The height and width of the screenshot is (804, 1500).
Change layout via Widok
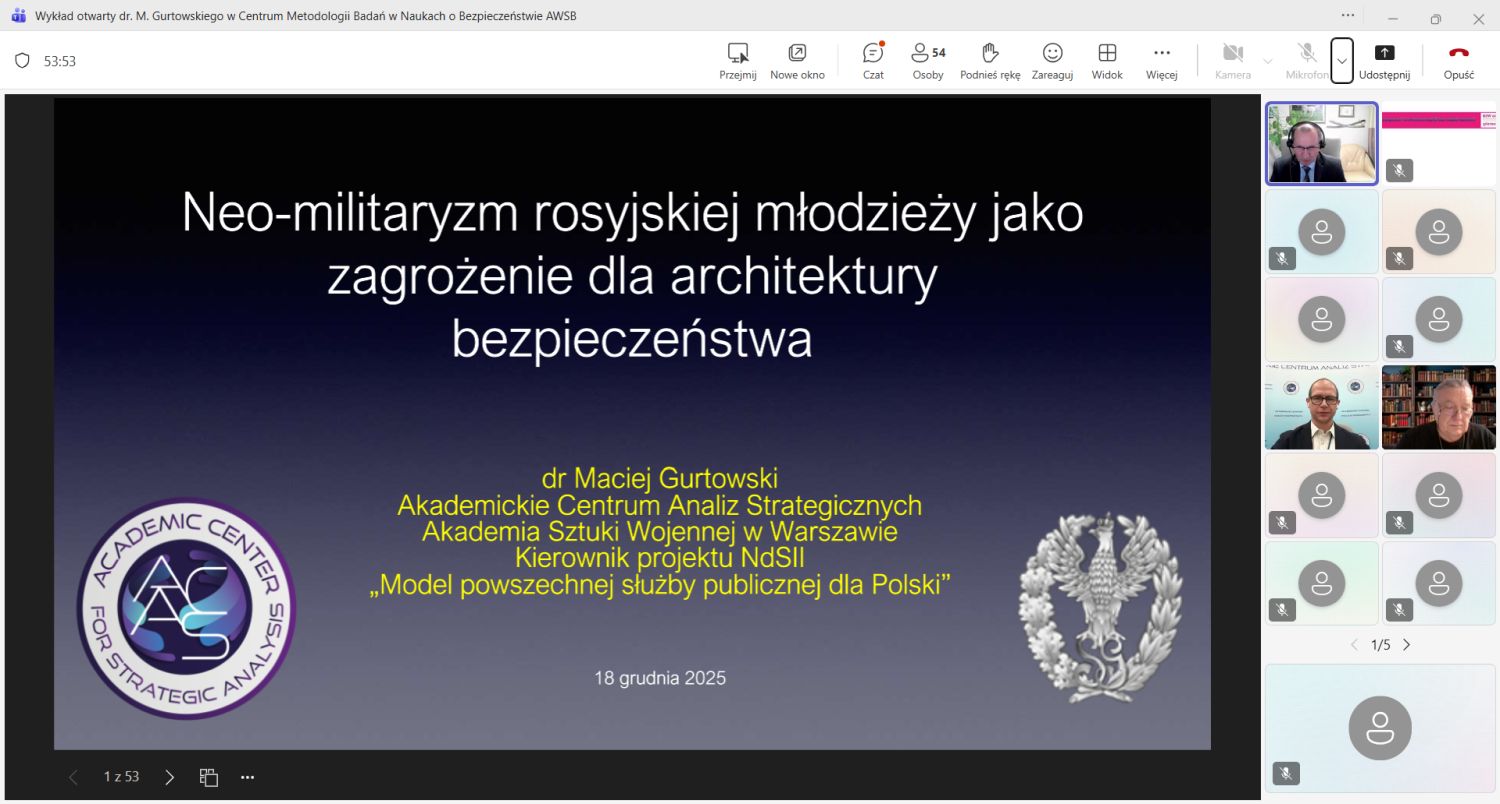(x=1107, y=61)
